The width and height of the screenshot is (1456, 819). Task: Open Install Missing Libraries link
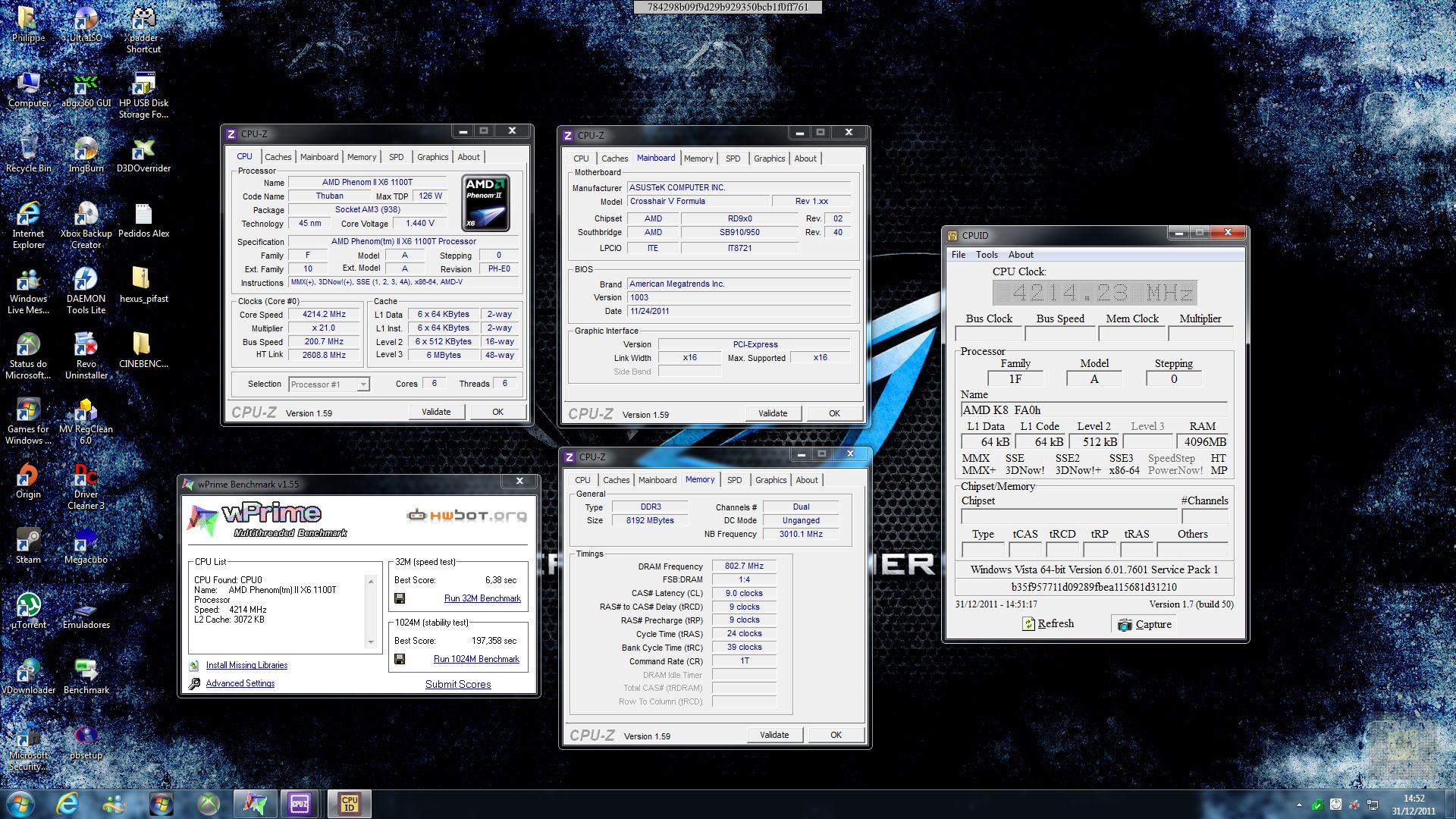tap(246, 665)
